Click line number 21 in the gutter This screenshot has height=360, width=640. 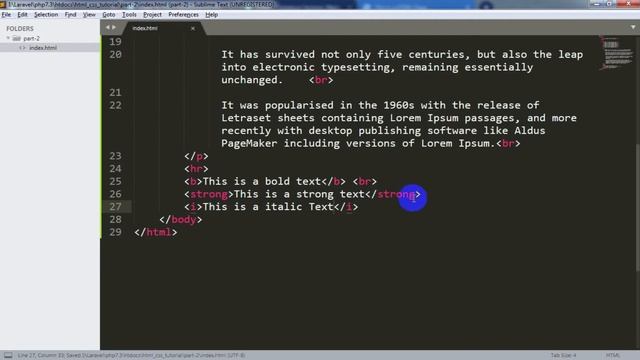115,93
